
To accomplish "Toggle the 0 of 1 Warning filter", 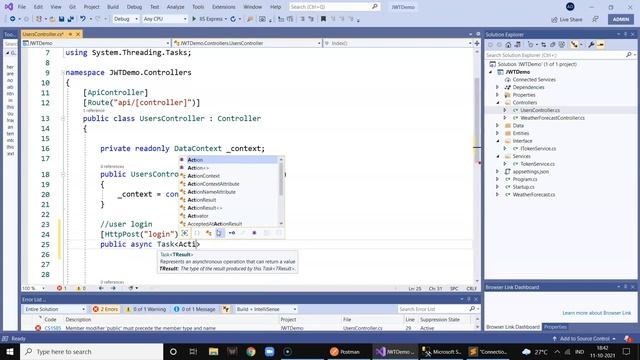I will click(x=146, y=309).
